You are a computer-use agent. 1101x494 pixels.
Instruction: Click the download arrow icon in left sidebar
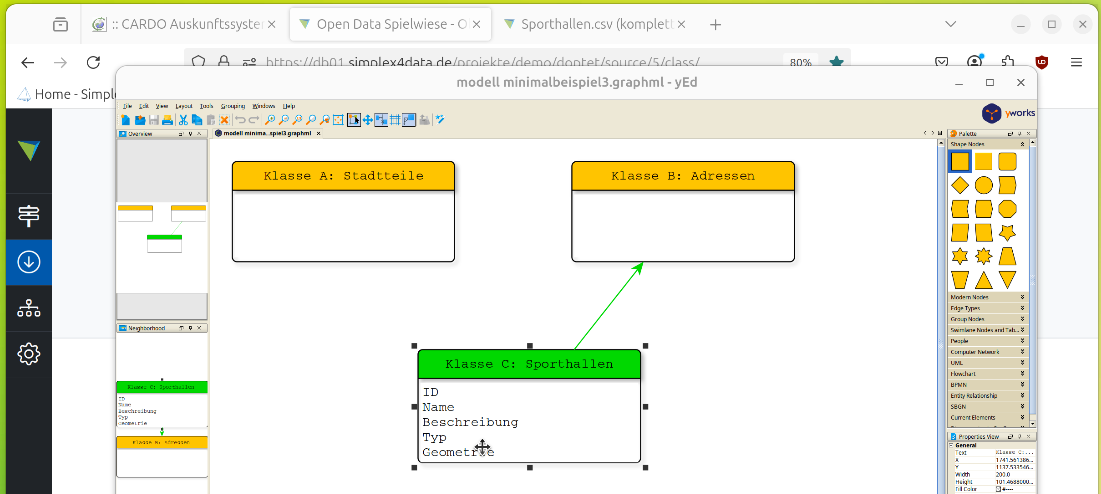point(29,262)
